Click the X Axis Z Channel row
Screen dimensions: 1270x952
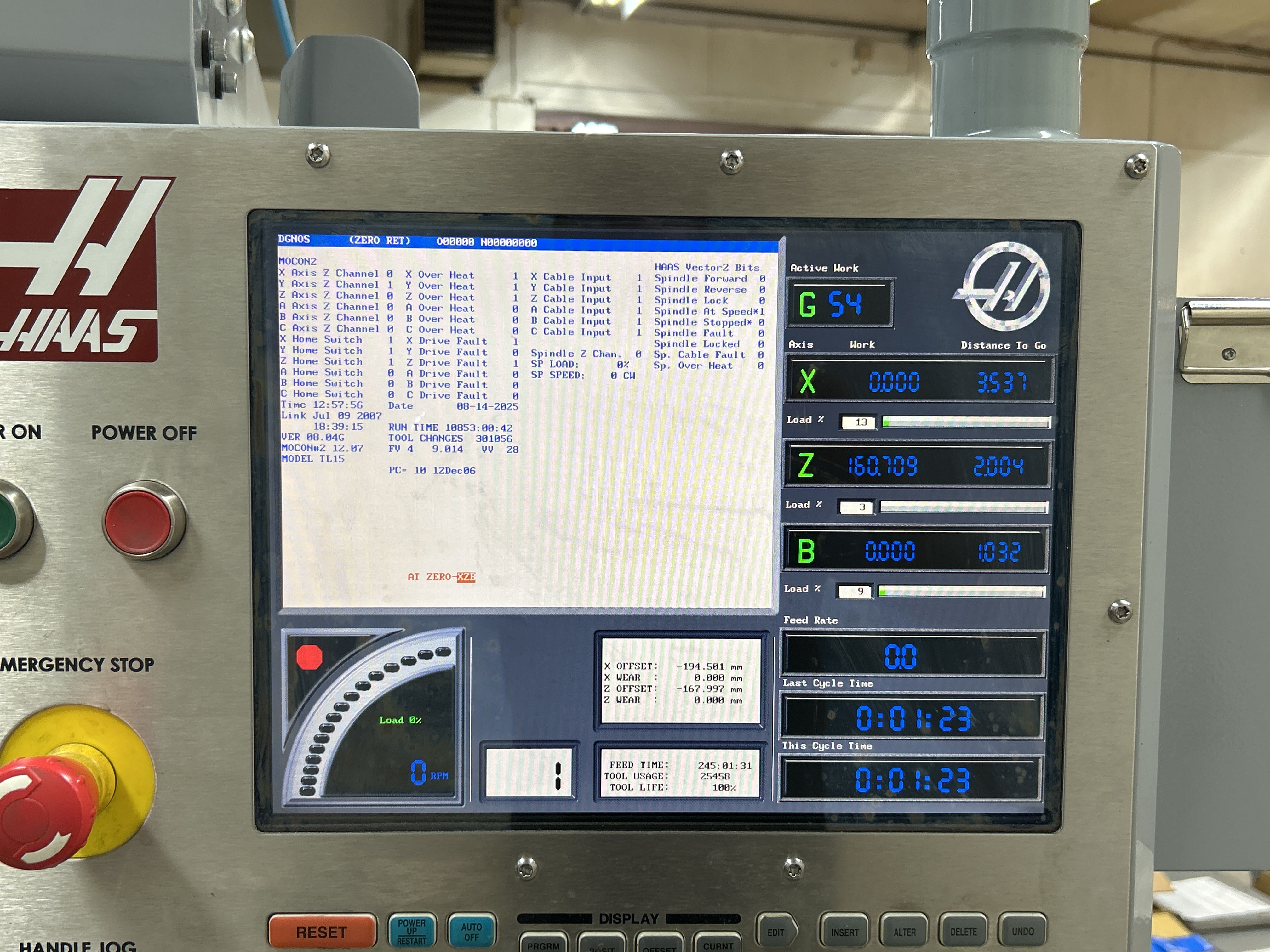click(336, 273)
